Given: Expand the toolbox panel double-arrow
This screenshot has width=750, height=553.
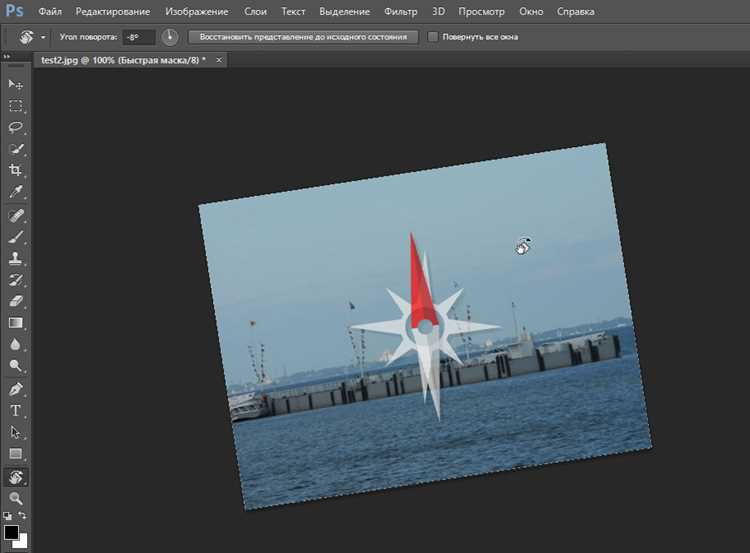Looking at the screenshot, I should [x=7, y=56].
